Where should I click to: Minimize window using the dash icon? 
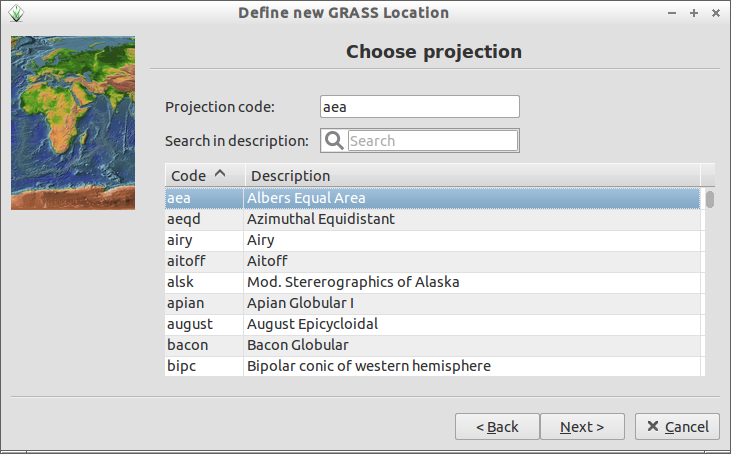pyautogui.click(x=672, y=13)
